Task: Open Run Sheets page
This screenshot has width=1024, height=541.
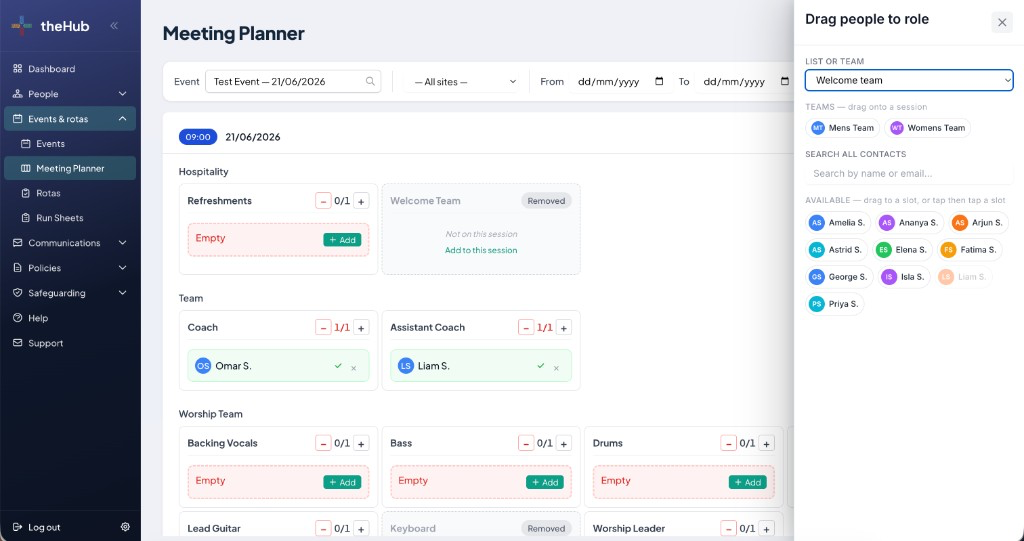Action: tap(70, 218)
